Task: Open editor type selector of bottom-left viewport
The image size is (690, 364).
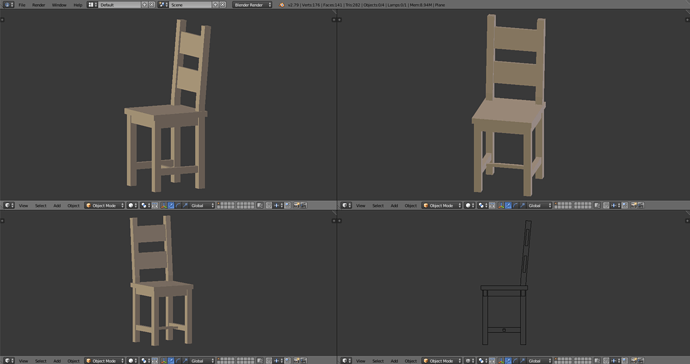Action: point(9,360)
